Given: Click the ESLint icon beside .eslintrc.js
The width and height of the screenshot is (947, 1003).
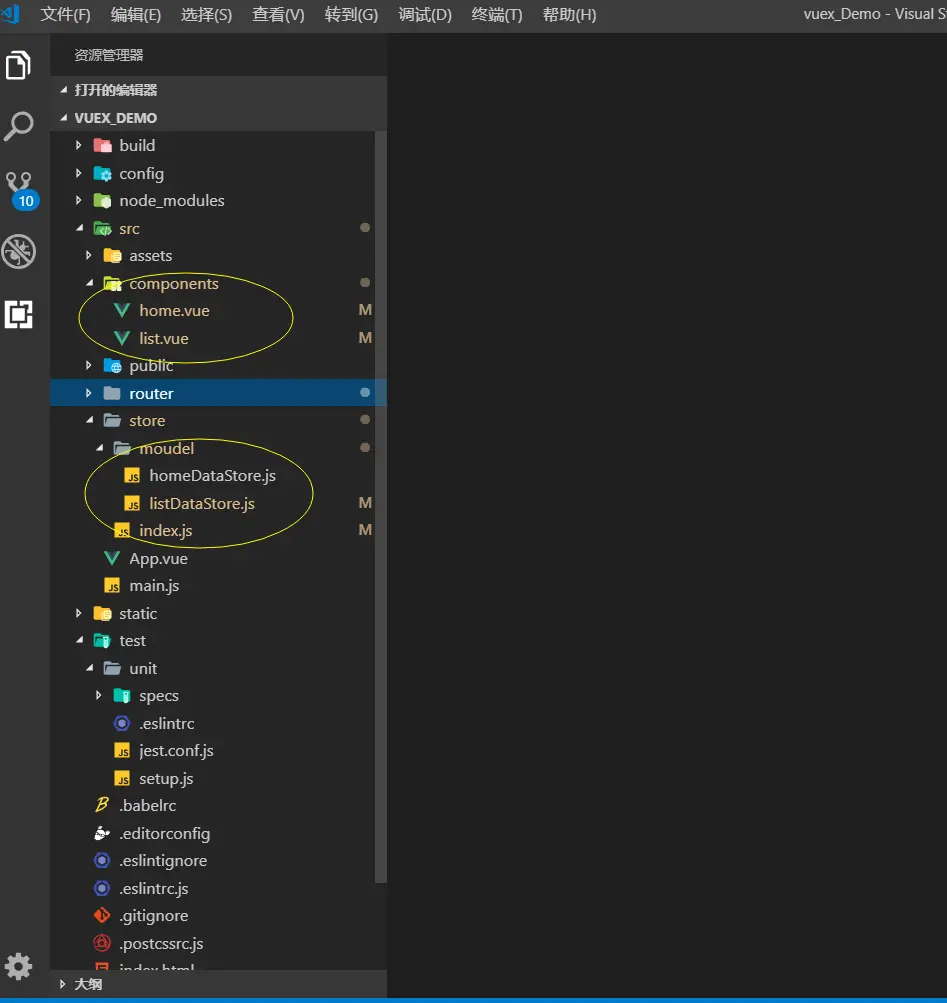Looking at the screenshot, I should coord(102,888).
